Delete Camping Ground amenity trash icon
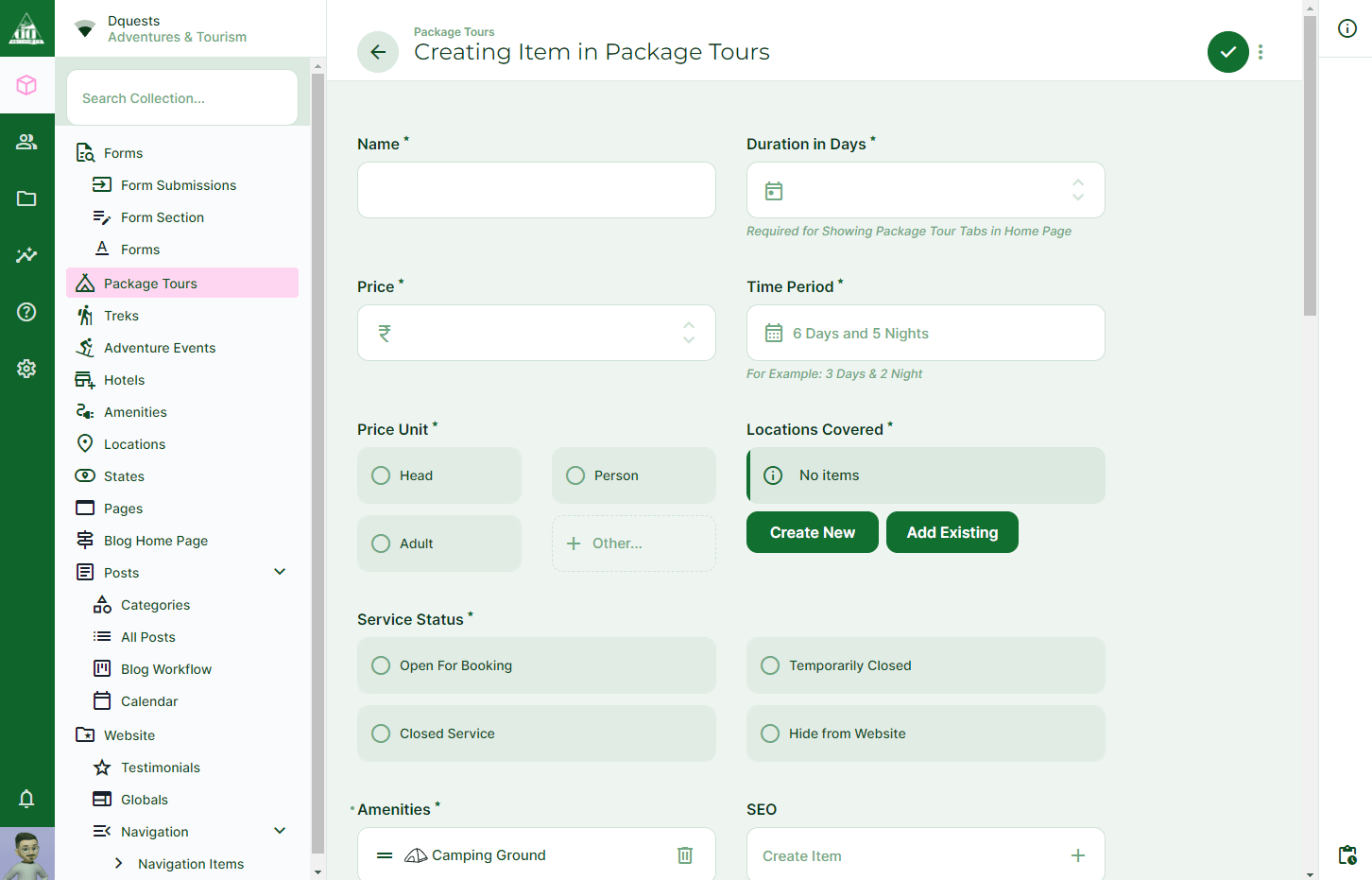This screenshot has width=1372, height=880. point(685,855)
